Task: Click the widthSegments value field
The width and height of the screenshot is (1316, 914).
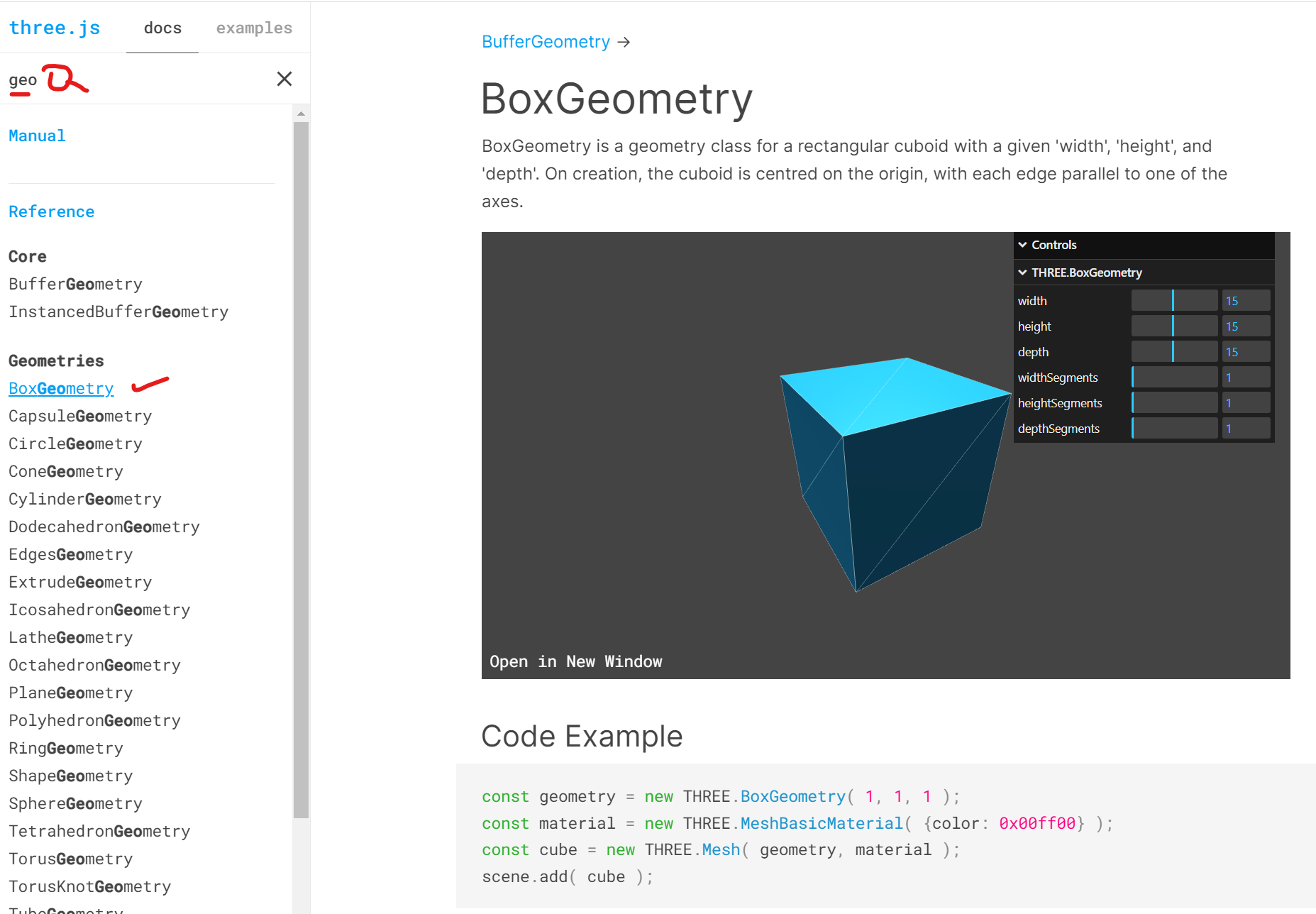Action: pos(1246,378)
